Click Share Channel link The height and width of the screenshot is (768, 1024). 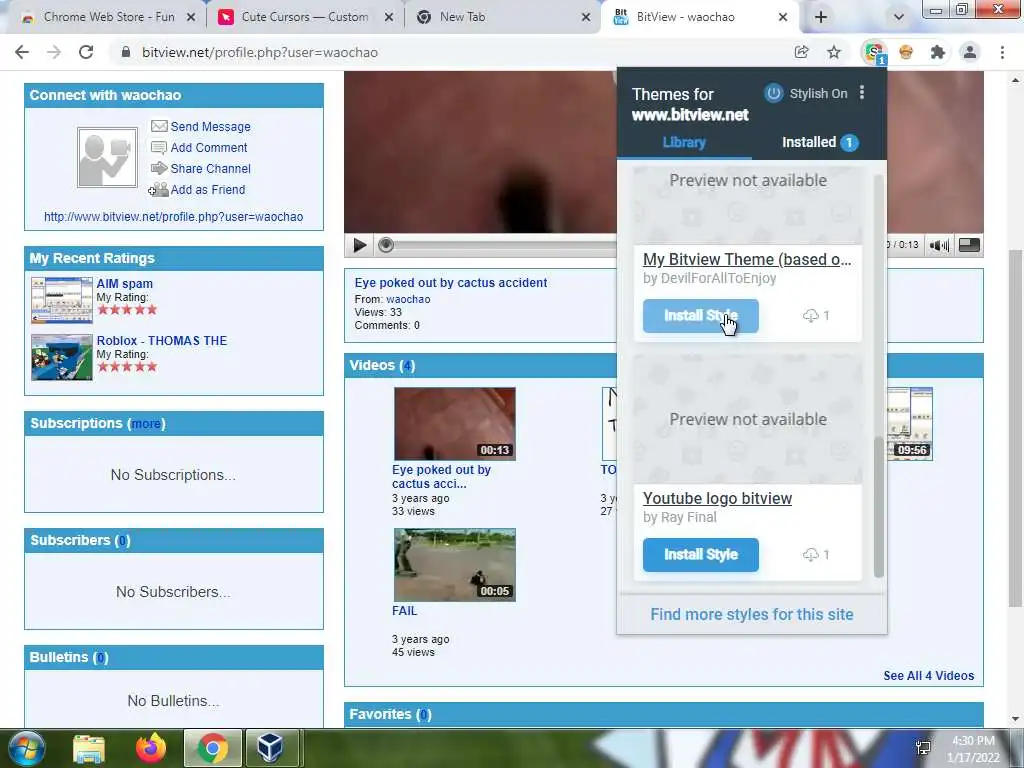(210, 168)
